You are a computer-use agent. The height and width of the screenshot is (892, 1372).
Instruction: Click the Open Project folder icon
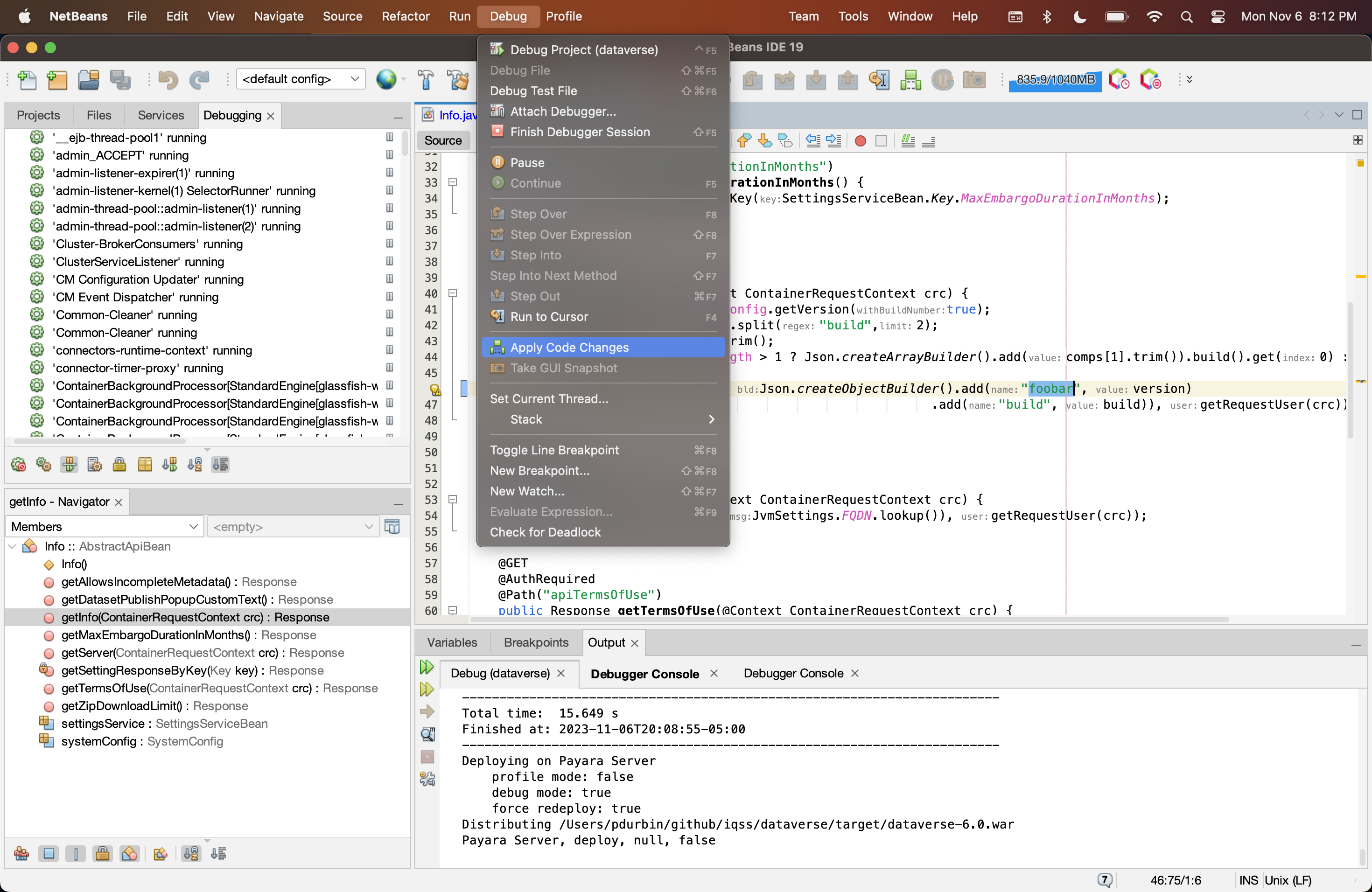(x=89, y=79)
